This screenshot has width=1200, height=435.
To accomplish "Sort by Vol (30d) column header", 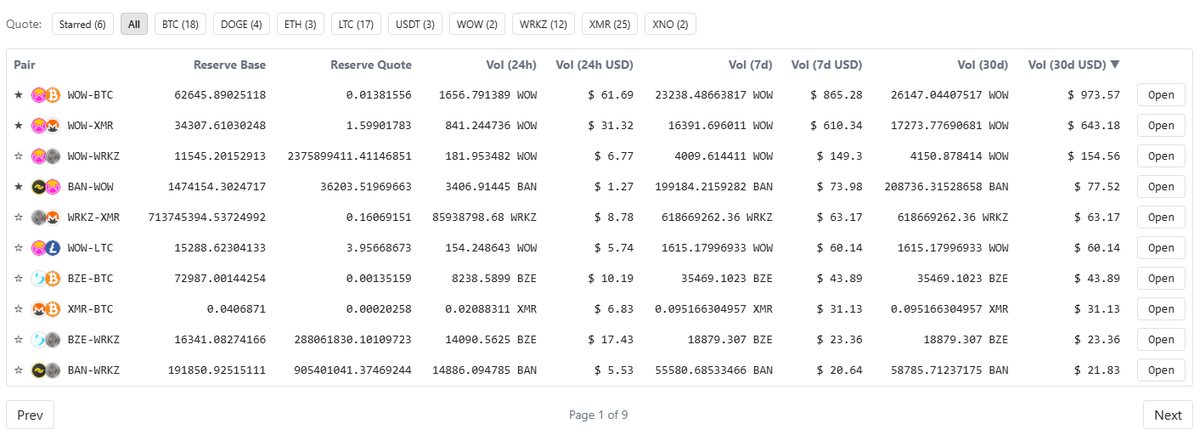I will click(x=982, y=65).
